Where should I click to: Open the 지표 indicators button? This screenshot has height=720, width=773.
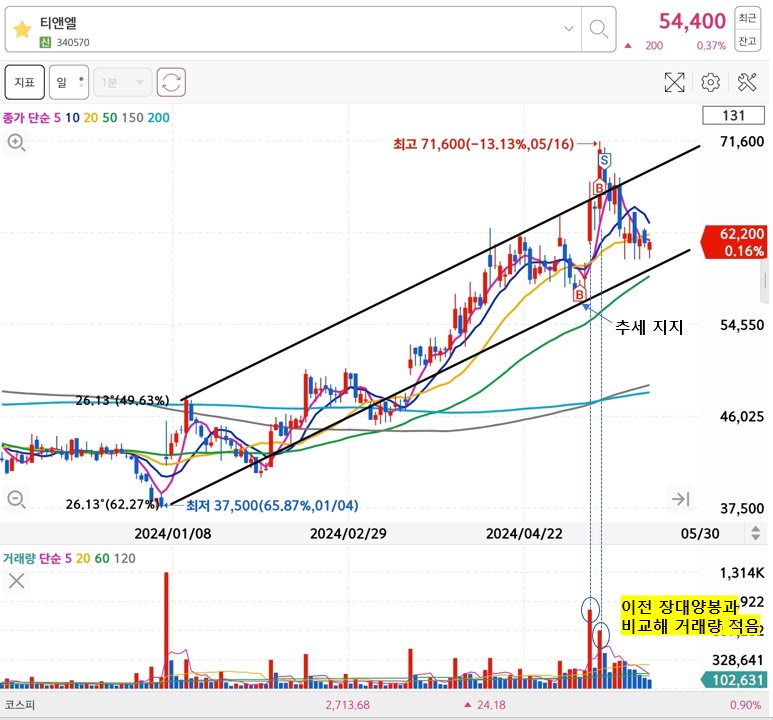coord(25,82)
